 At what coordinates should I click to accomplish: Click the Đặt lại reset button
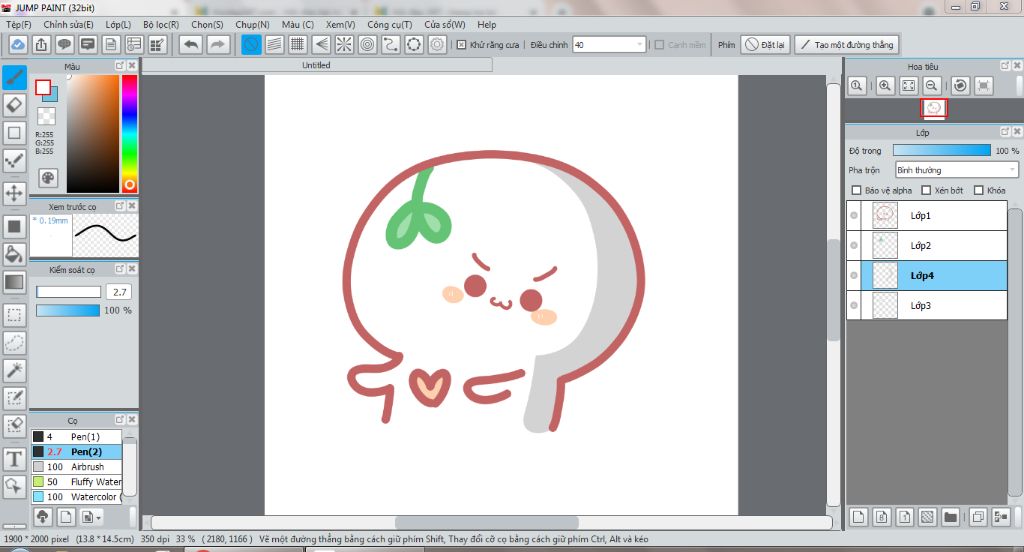765,44
